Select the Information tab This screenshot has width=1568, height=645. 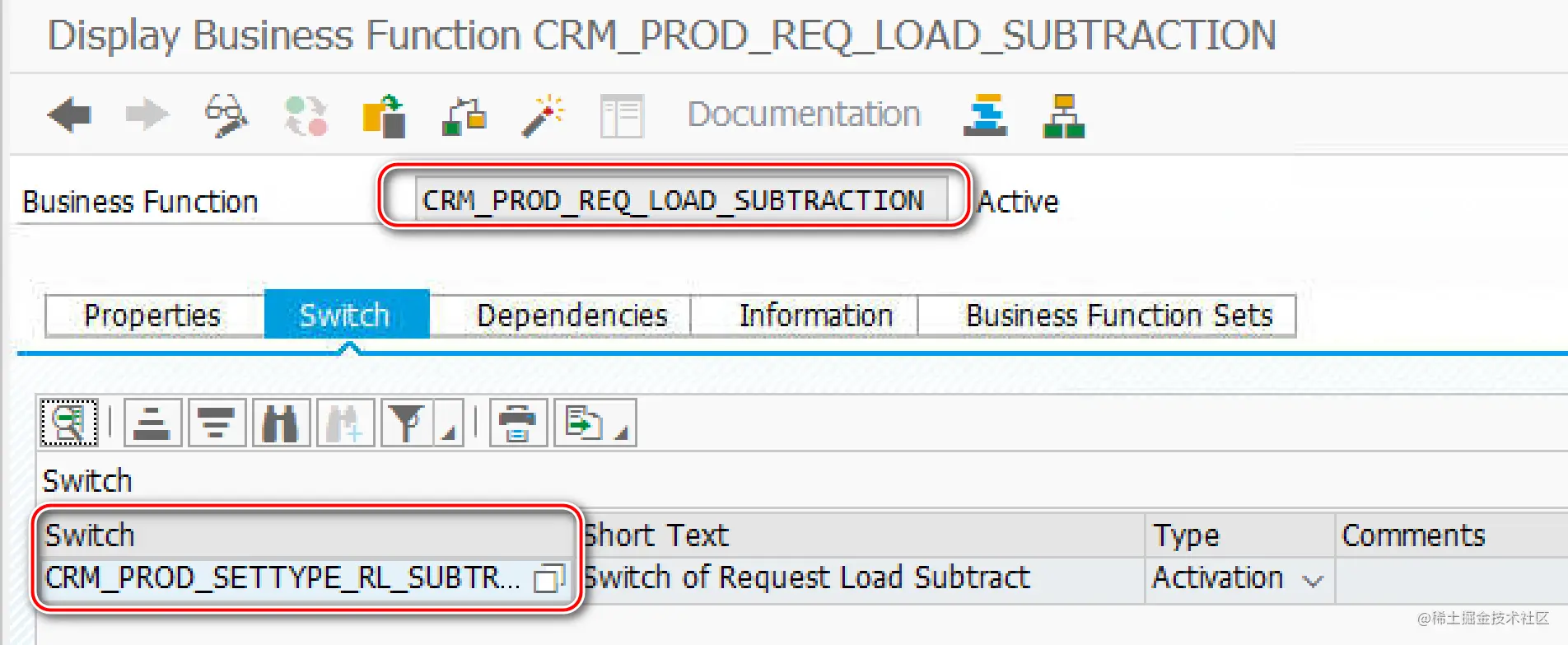coord(815,315)
